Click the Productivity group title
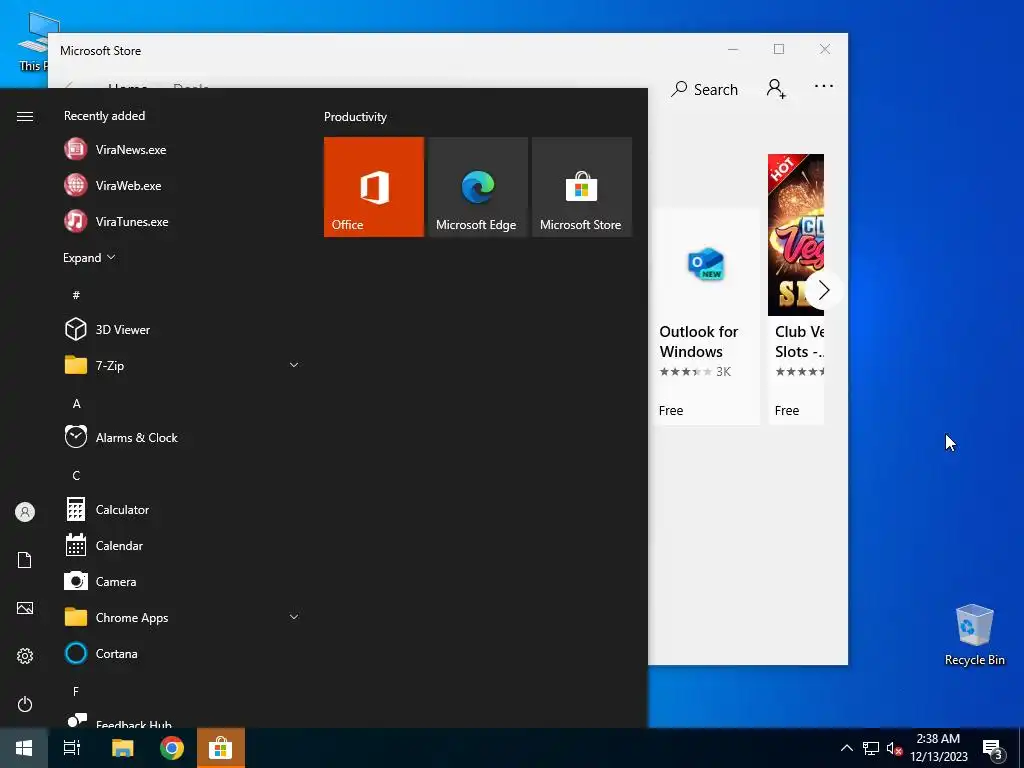Image resolution: width=1024 pixels, height=768 pixels. pyautogui.click(x=355, y=117)
